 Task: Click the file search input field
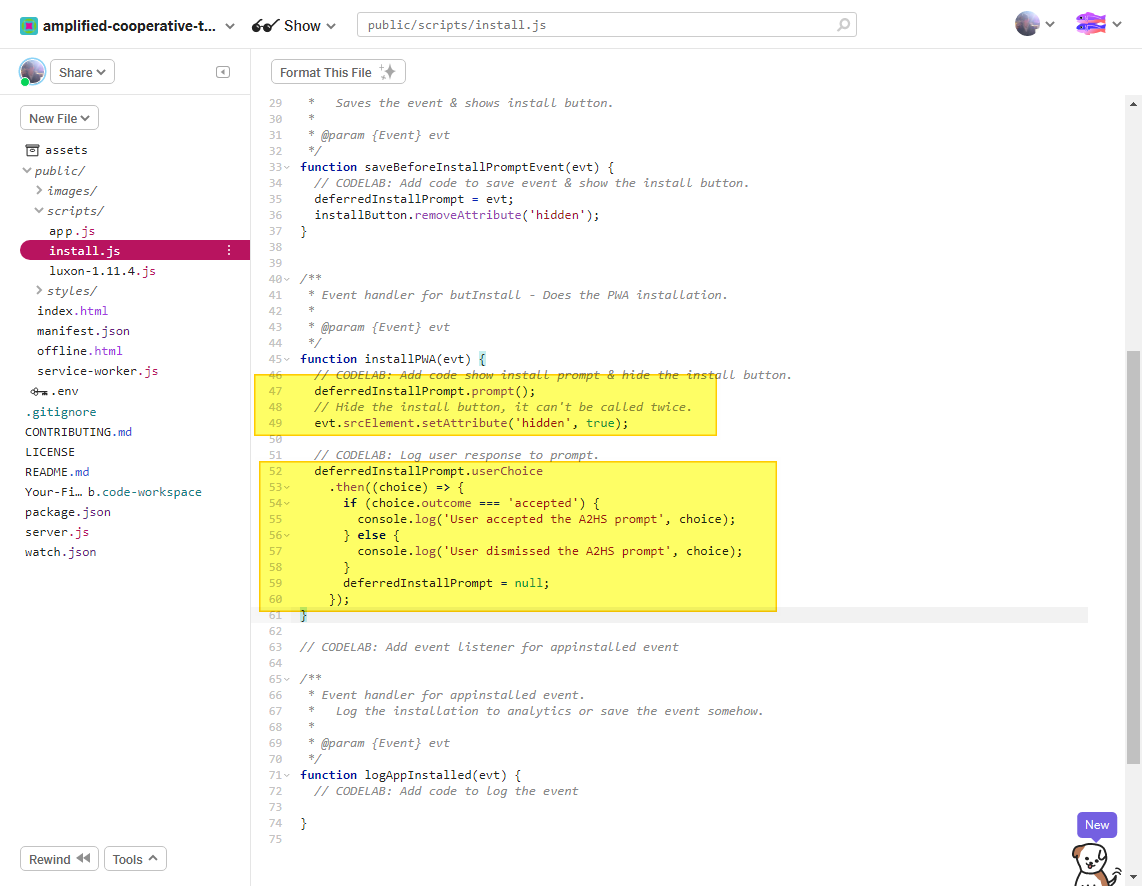(x=606, y=25)
